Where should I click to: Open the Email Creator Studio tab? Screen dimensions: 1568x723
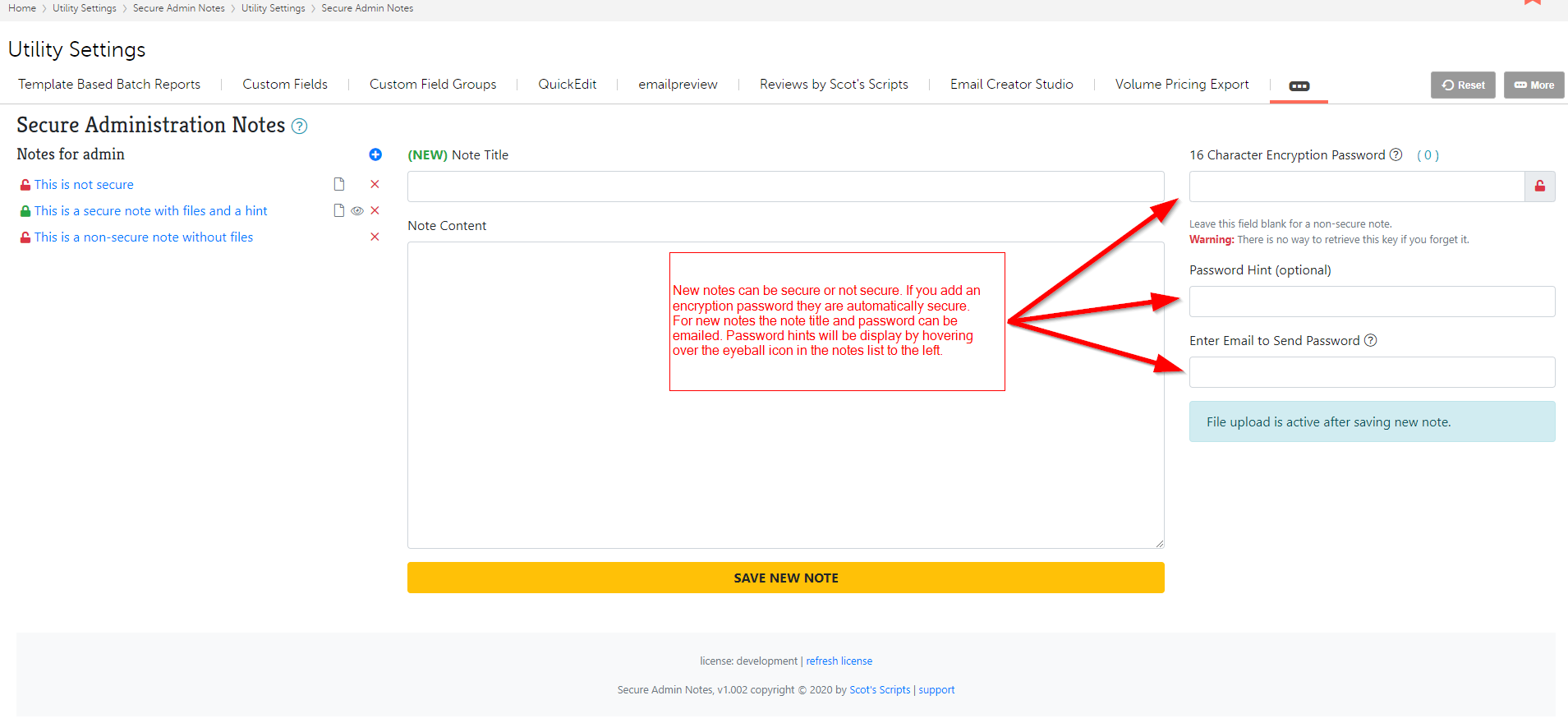1011,85
